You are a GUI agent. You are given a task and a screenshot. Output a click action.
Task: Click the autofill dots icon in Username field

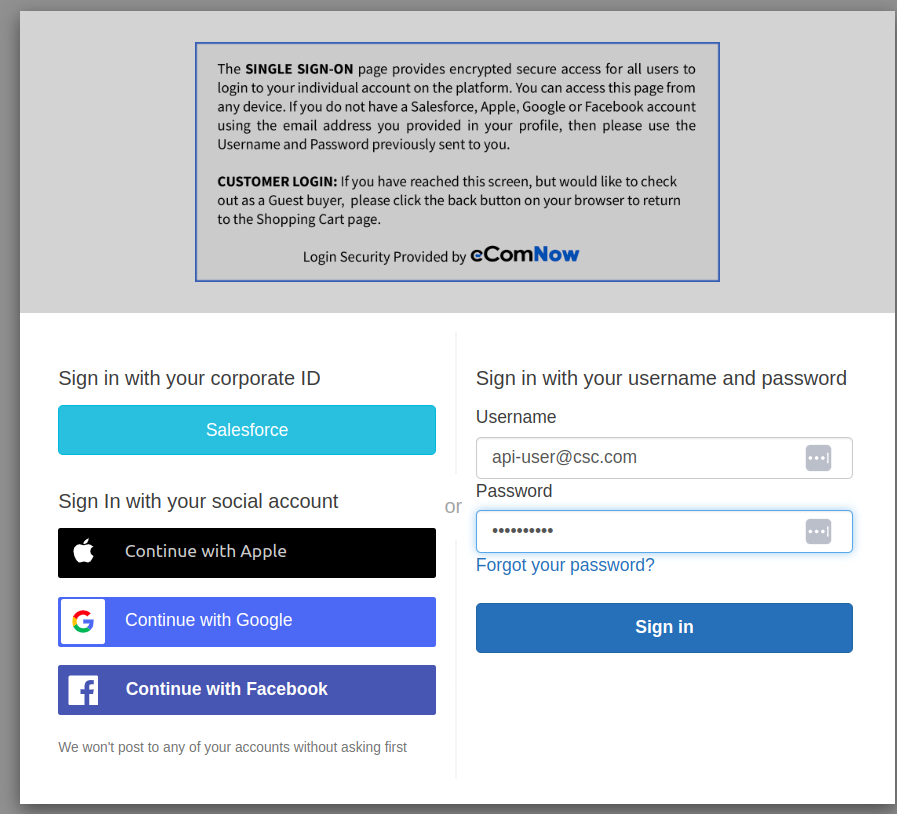coord(819,457)
